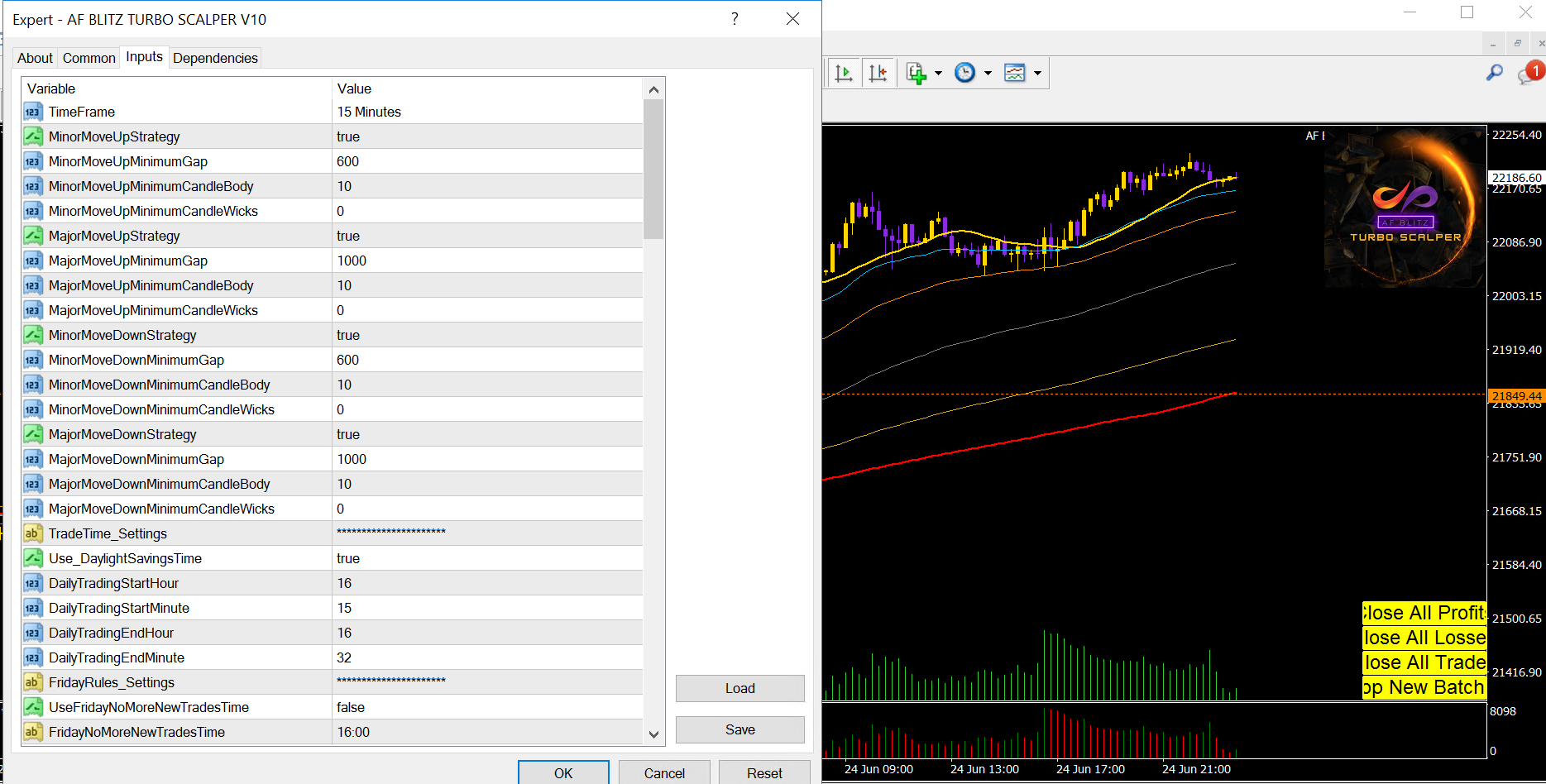This screenshot has height=784, width=1546.
Task: Open the Dependencies tab
Action: pos(215,58)
